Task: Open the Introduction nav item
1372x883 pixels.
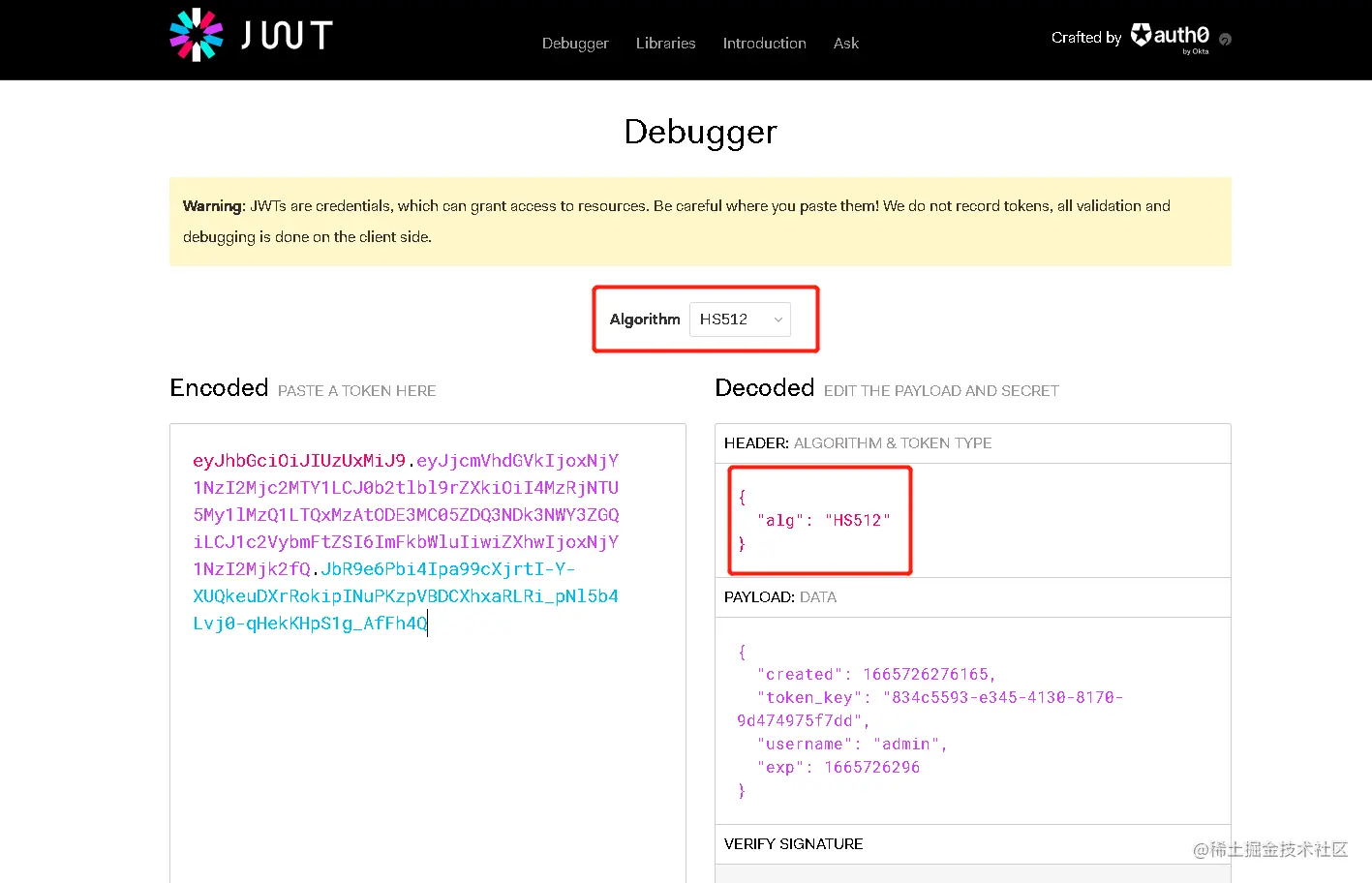Action: 764,43
